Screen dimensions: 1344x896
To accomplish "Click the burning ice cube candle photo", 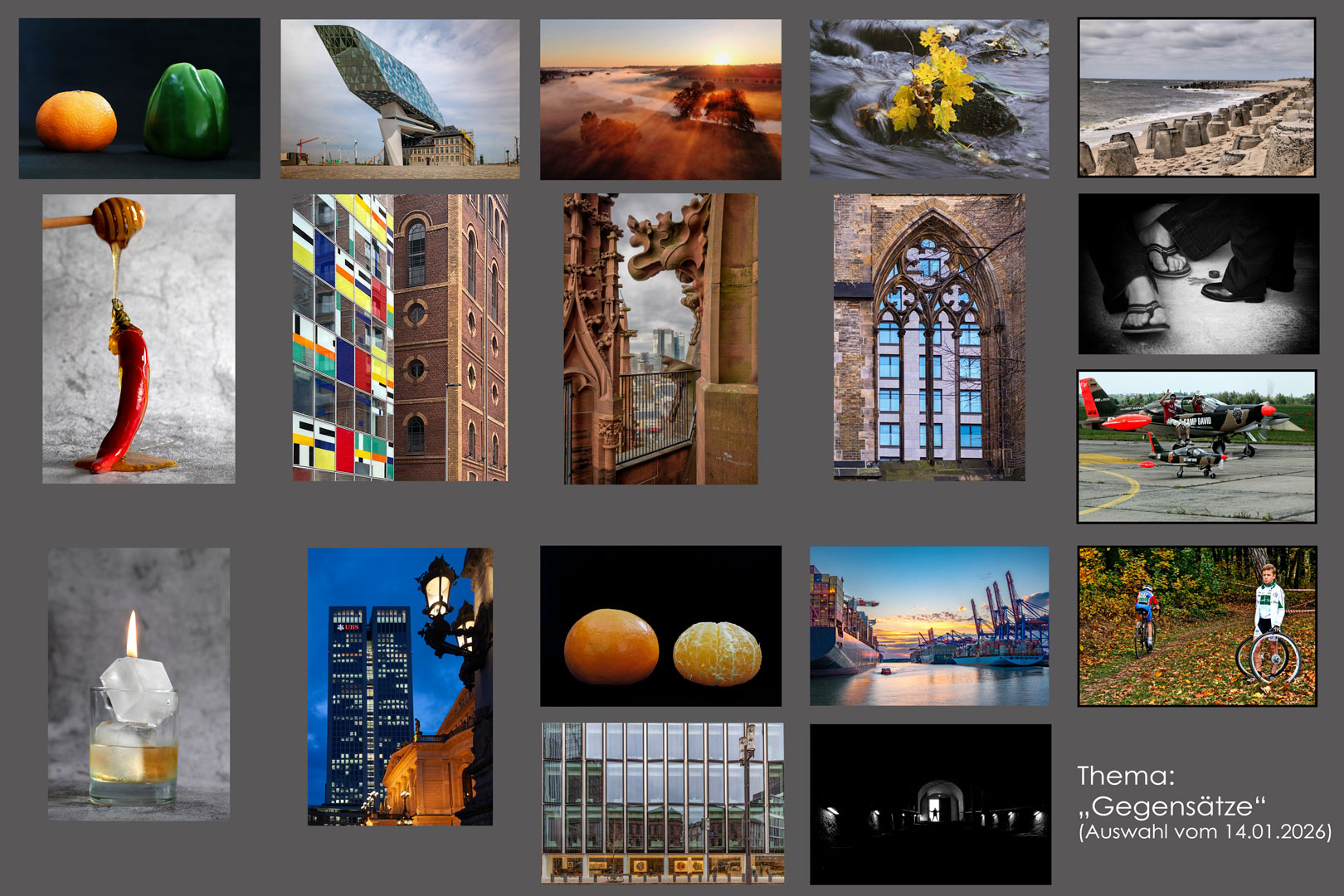I will (139, 684).
